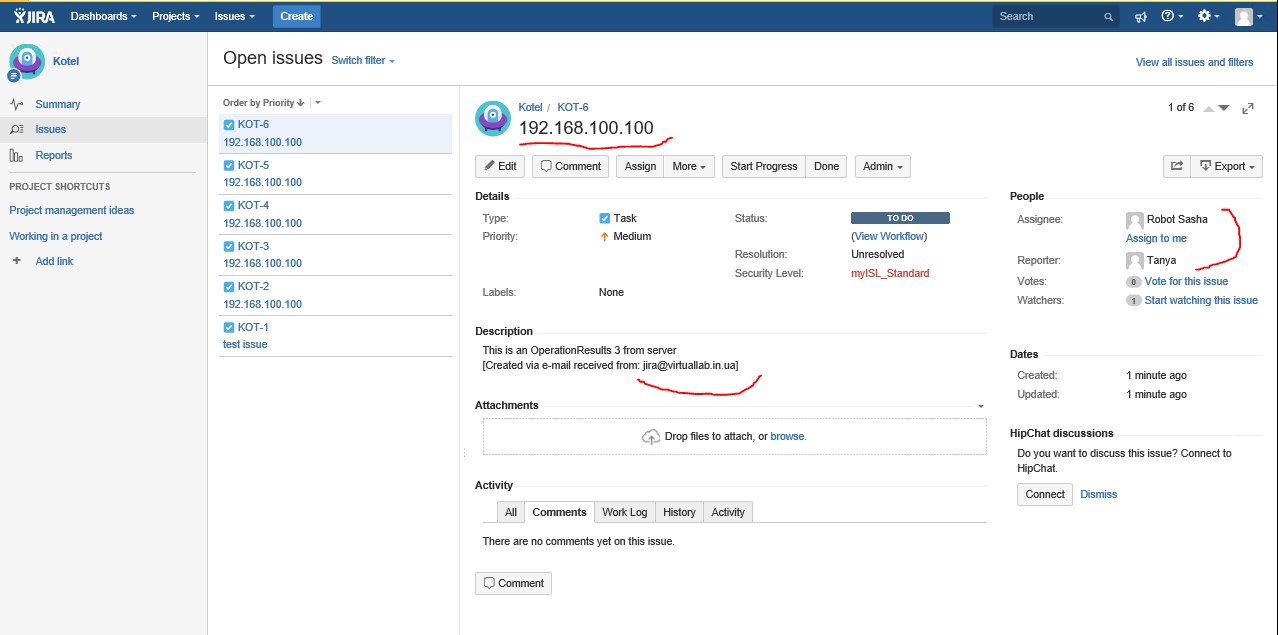
Task: Open the administration gear menu
Action: [1209, 17]
